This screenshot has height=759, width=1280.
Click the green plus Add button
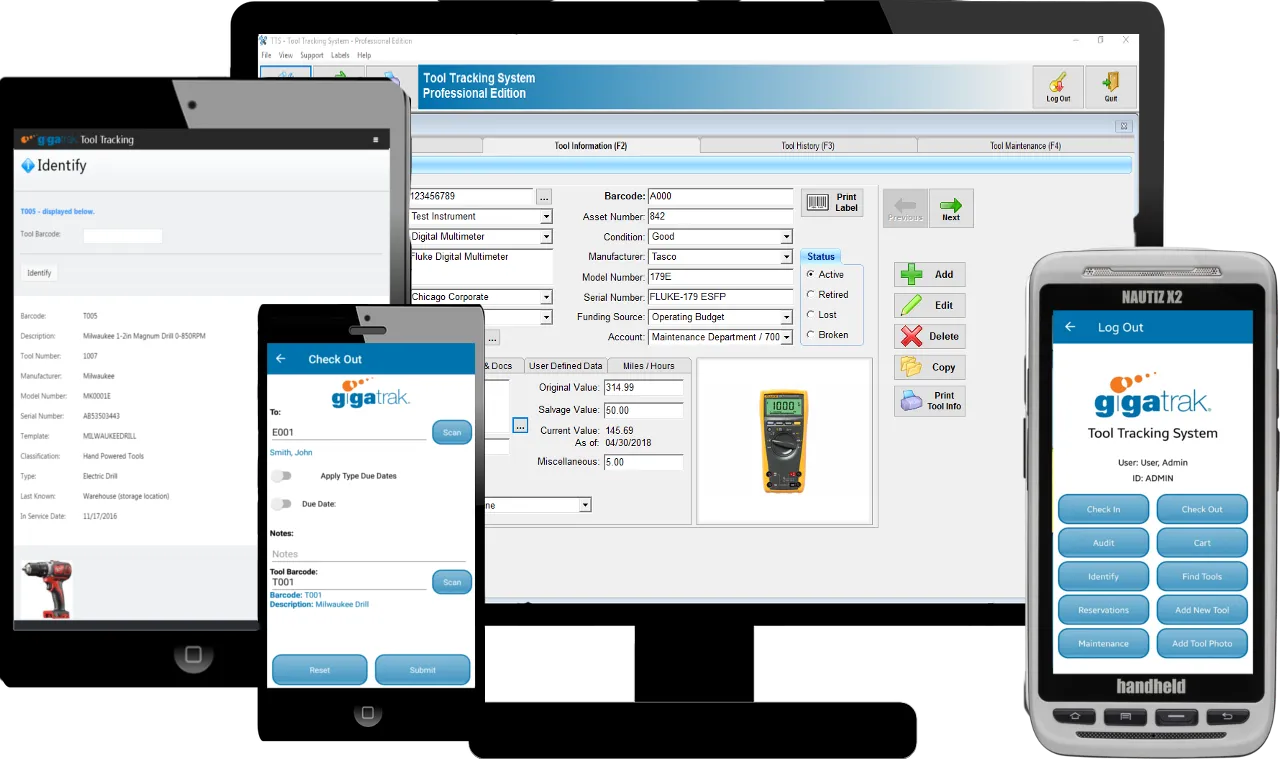pos(929,274)
